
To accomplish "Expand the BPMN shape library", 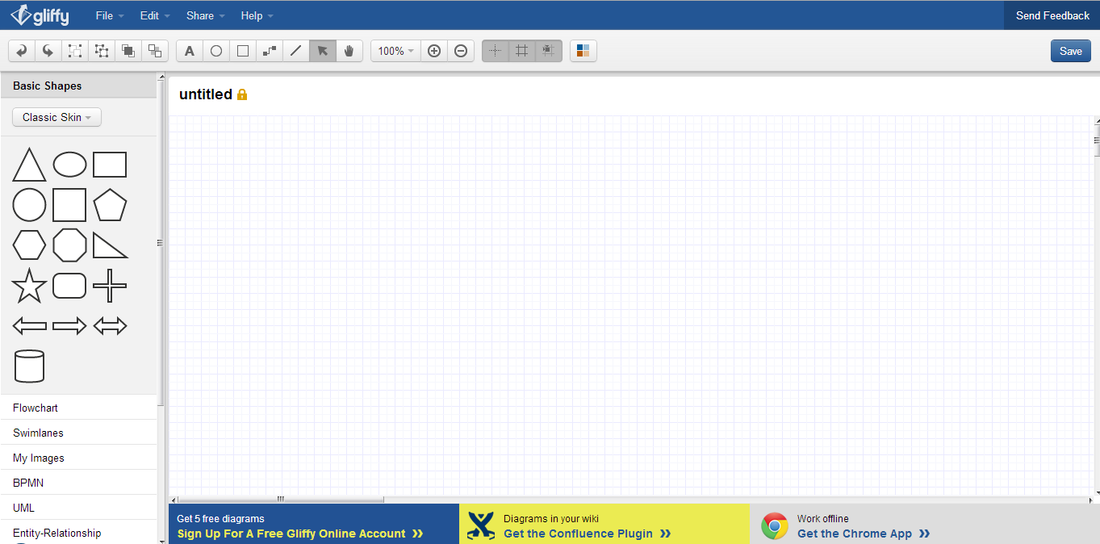I will (x=79, y=483).
